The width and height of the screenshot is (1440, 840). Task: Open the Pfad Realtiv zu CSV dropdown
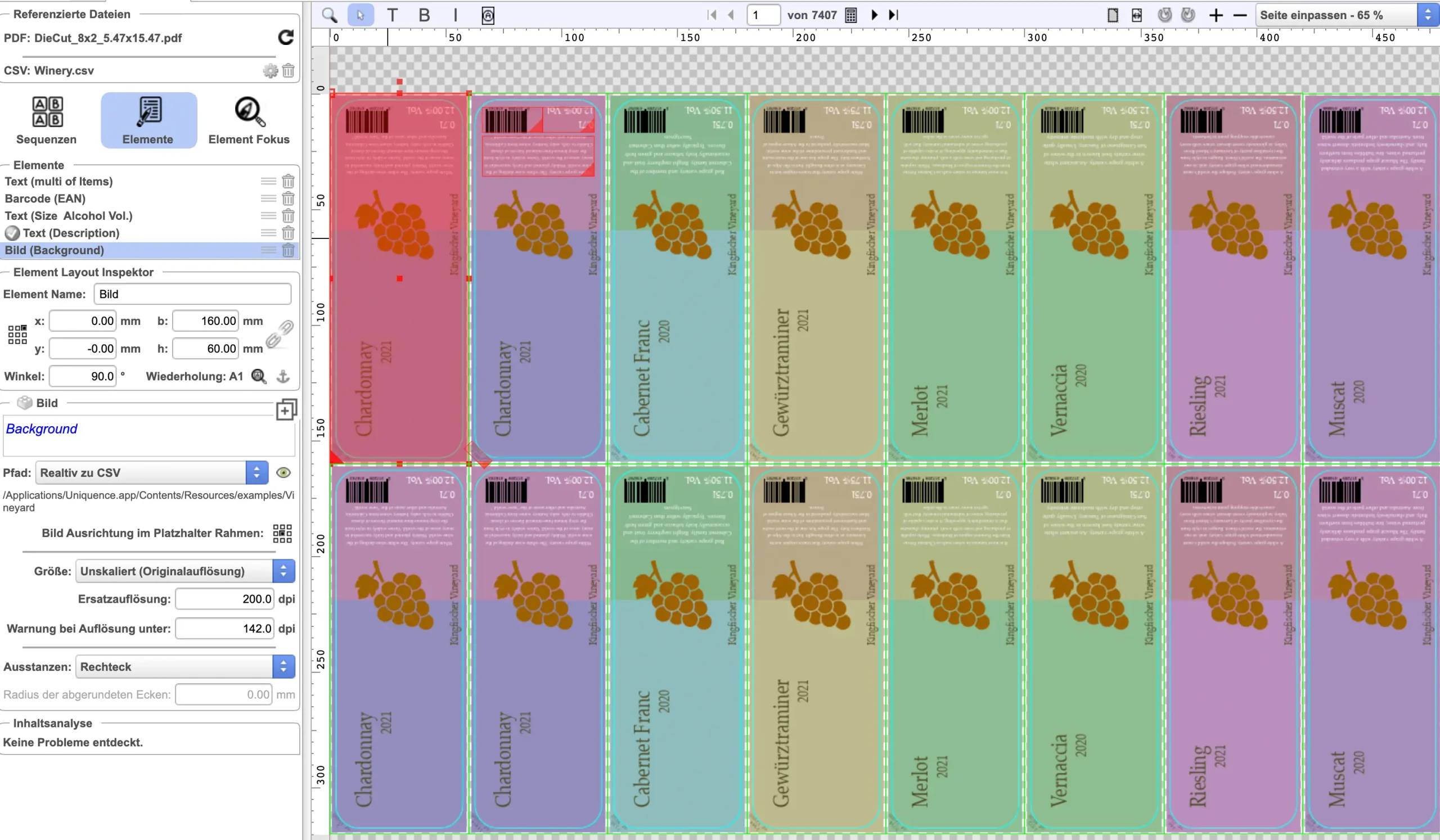(152, 473)
